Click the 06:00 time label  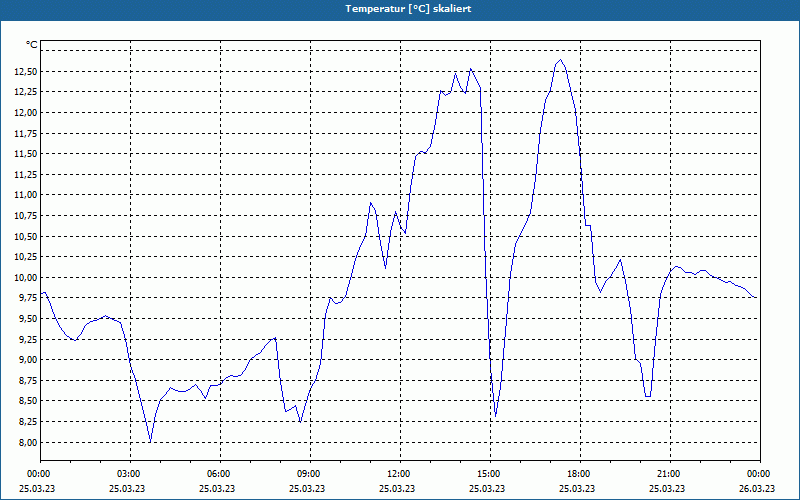(x=220, y=474)
